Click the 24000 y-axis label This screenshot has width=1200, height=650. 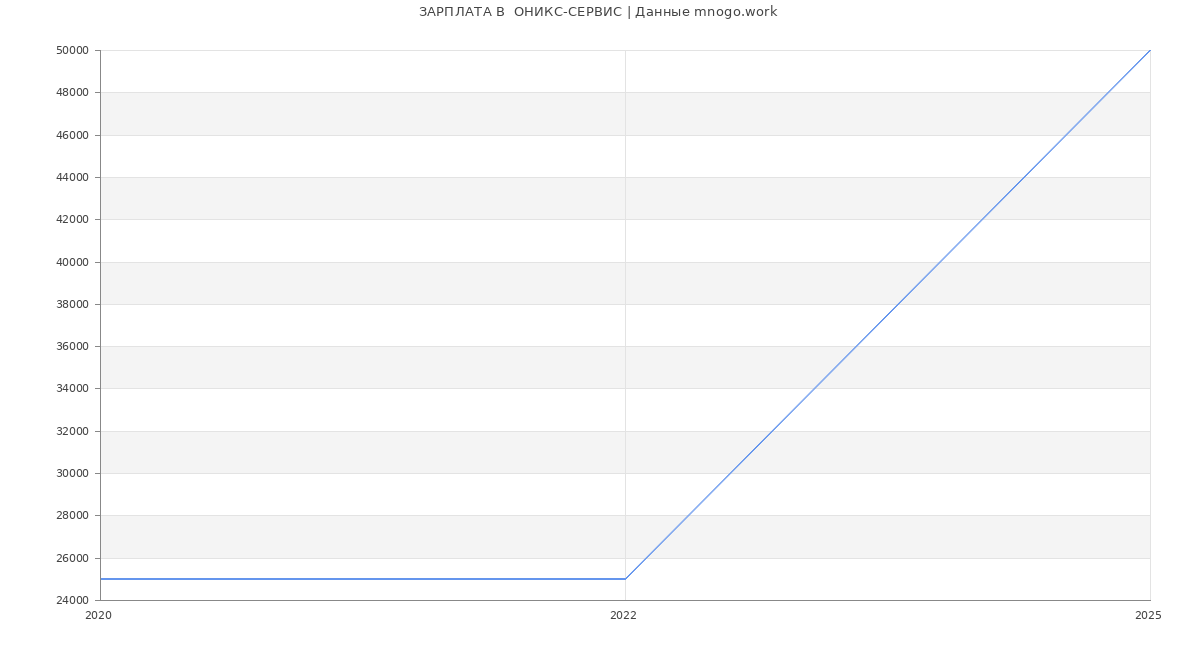(73, 600)
